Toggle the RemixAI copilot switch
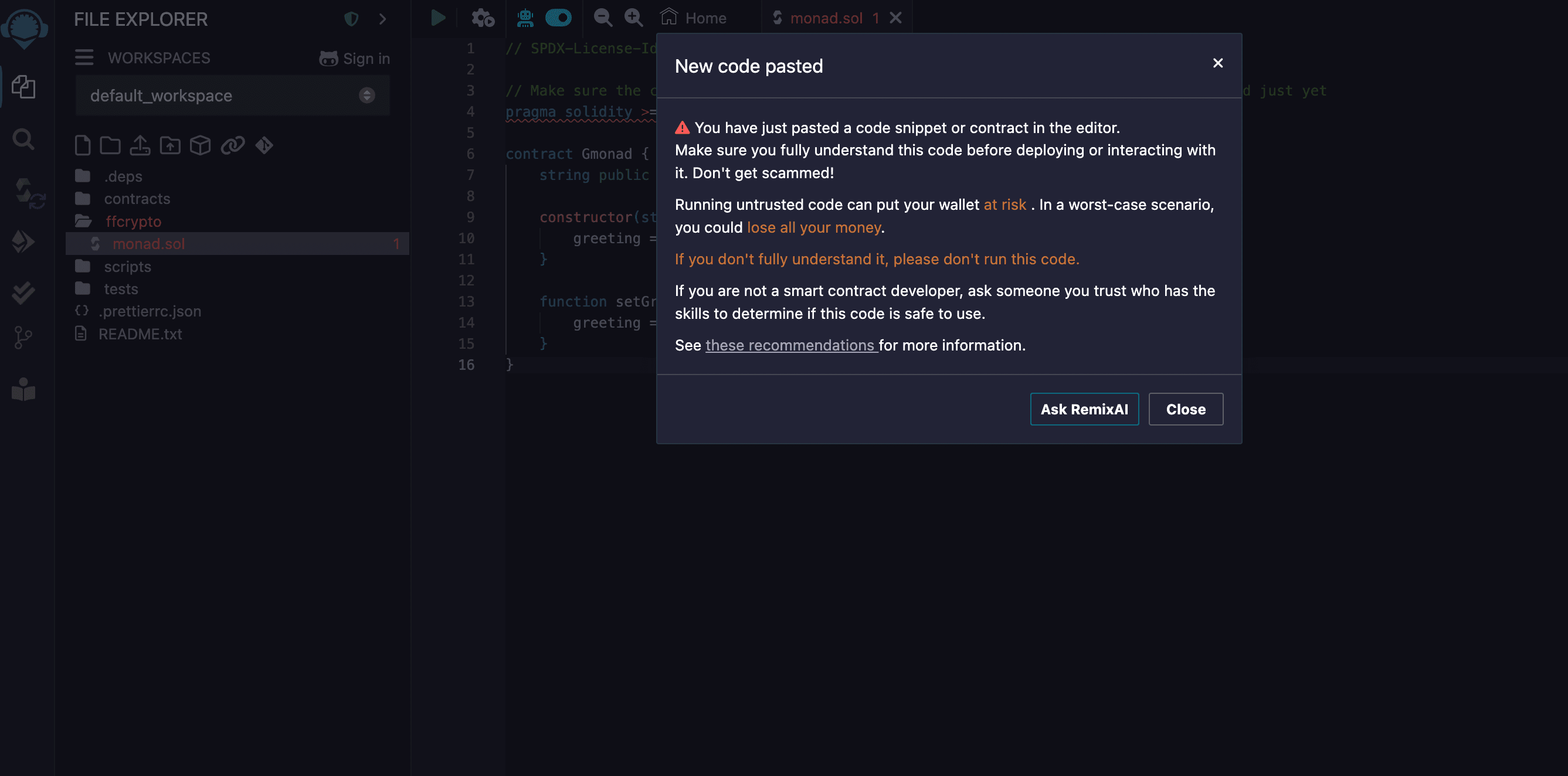Image resolution: width=1568 pixels, height=776 pixels. coord(558,18)
